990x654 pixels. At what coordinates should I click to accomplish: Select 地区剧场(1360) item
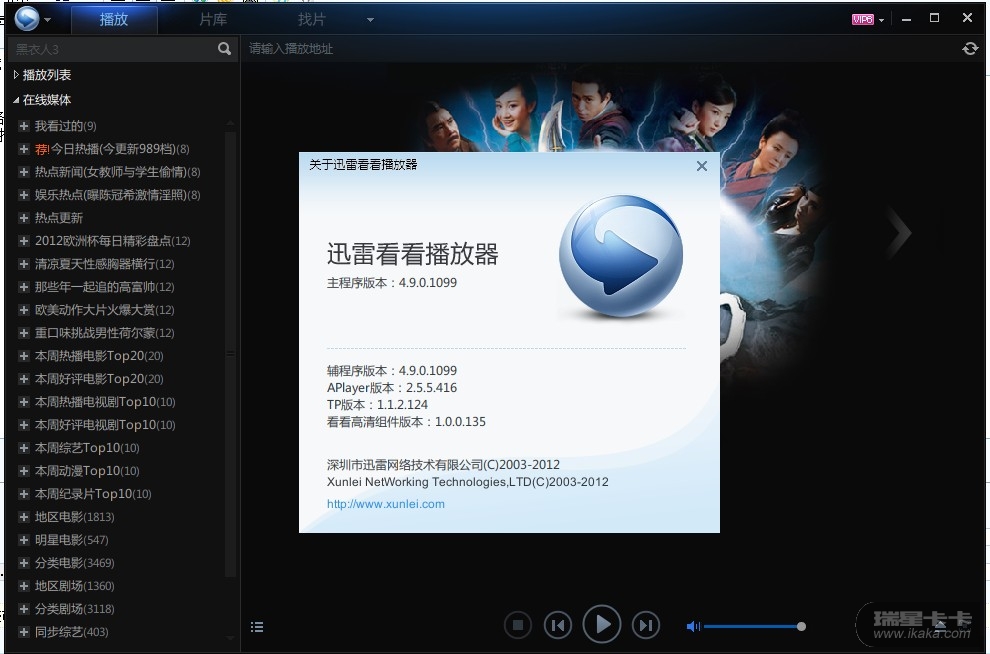(x=75, y=586)
